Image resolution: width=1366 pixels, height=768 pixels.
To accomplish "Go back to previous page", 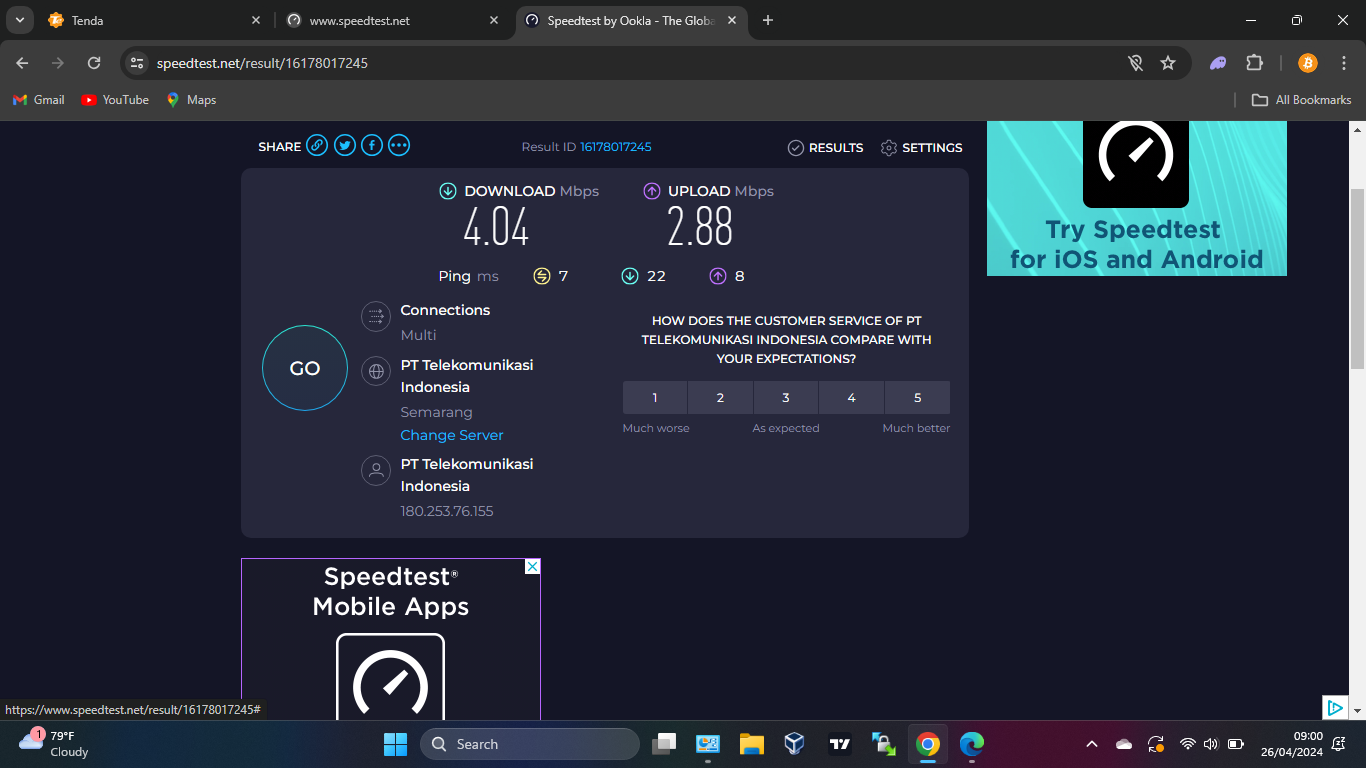I will click(22, 63).
